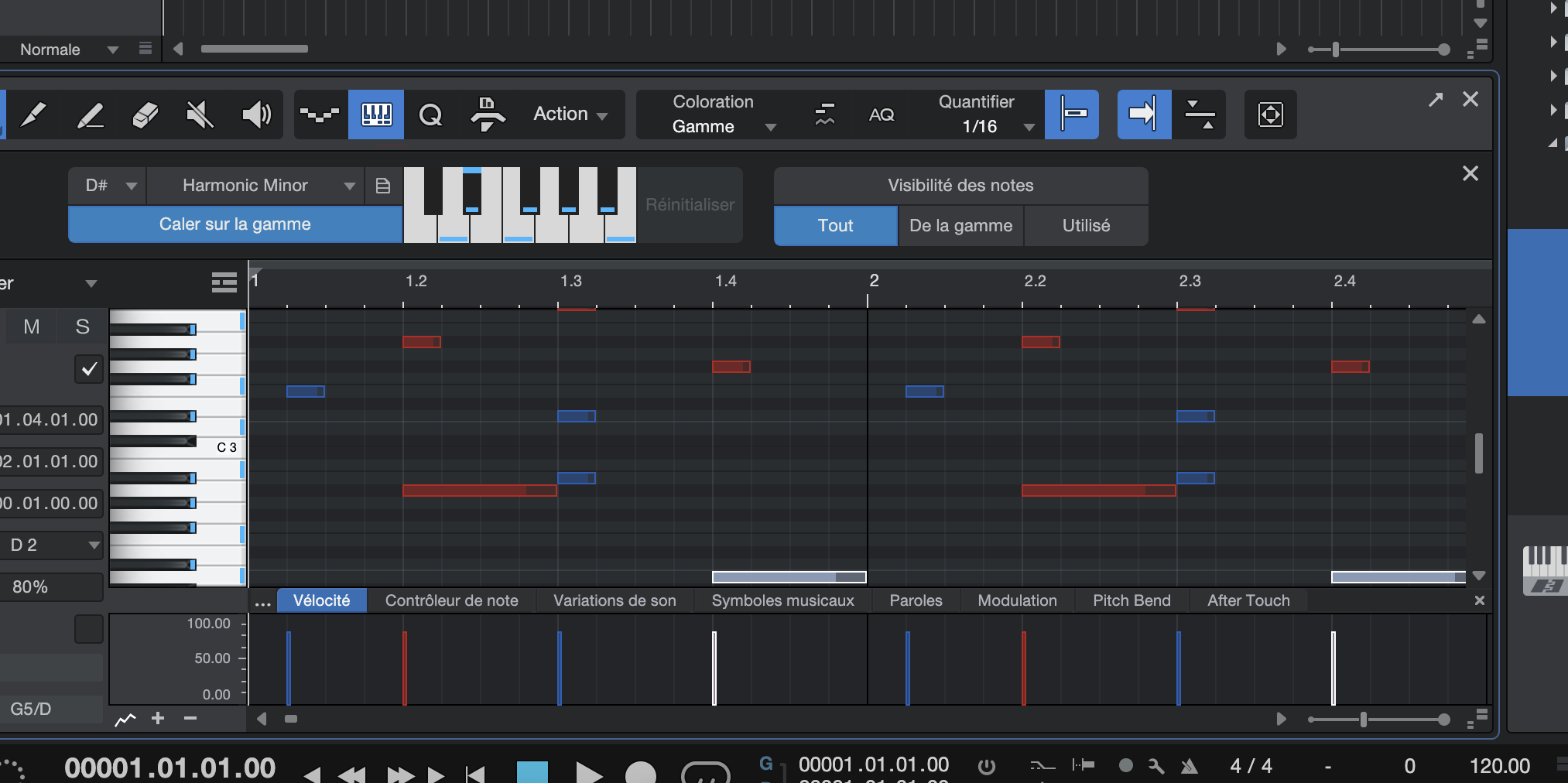Open the Pitch Bend tab
The height and width of the screenshot is (783, 1568).
(1131, 600)
